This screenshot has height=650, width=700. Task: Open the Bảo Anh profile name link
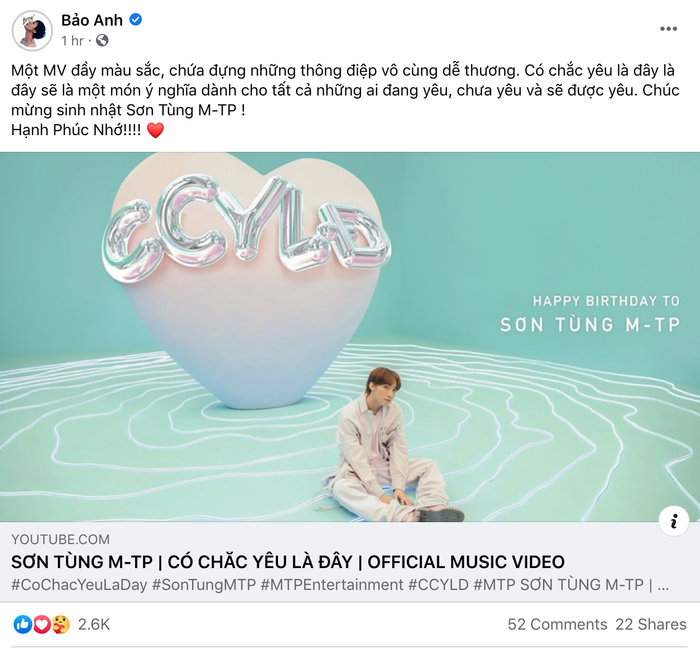pos(92,20)
